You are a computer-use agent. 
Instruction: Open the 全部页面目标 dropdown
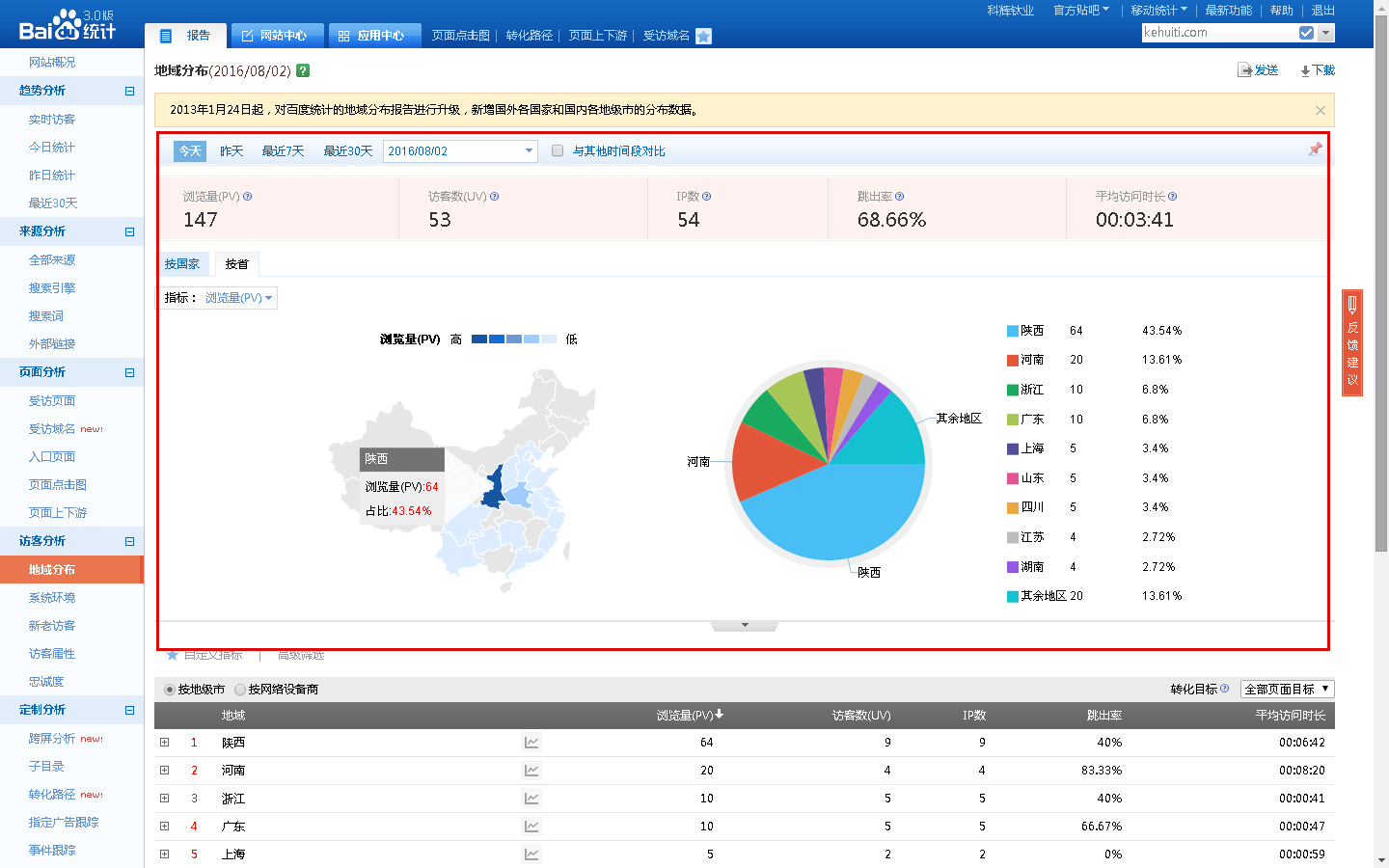[1288, 689]
